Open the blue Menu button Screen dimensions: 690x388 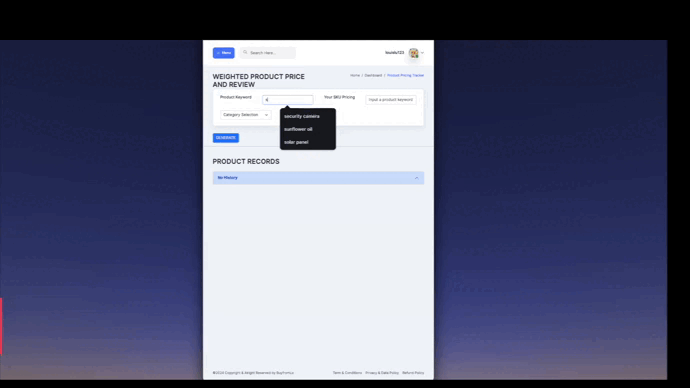(x=224, y=53)
